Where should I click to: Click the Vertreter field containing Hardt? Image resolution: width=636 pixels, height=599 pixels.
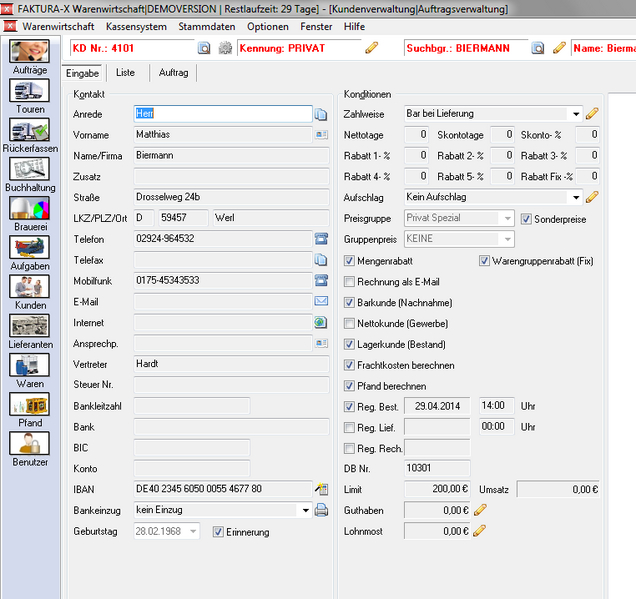(231, 364)
